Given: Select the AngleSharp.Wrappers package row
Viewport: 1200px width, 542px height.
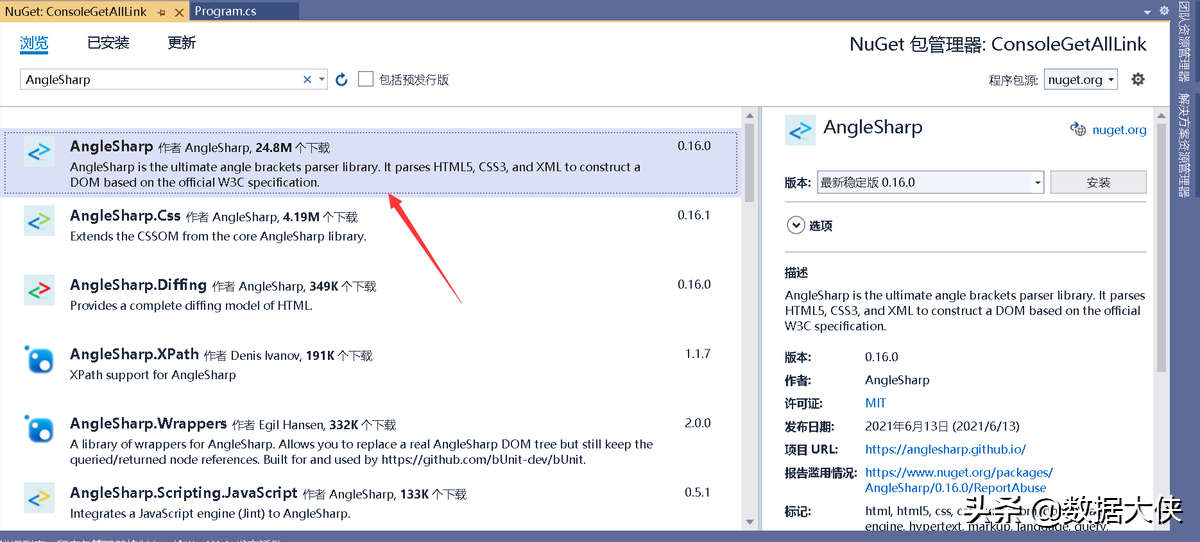Looking at the screenshot, I should 372,441.
